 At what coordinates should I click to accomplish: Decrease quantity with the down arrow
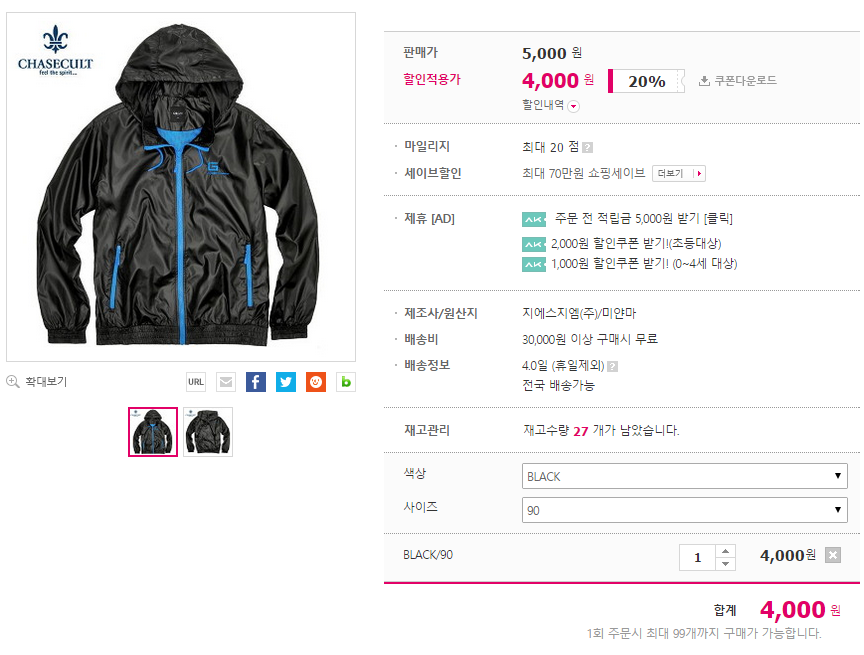click(726, 564)
